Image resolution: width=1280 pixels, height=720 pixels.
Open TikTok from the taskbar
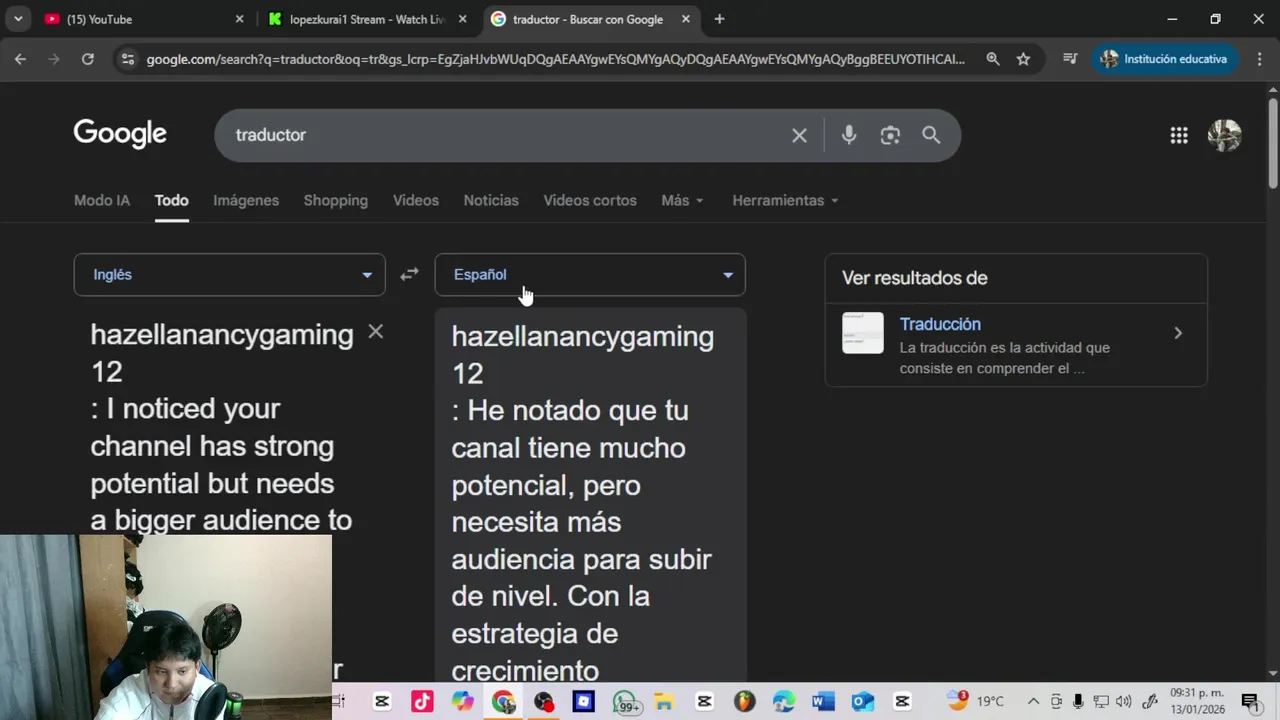(422, 702)
